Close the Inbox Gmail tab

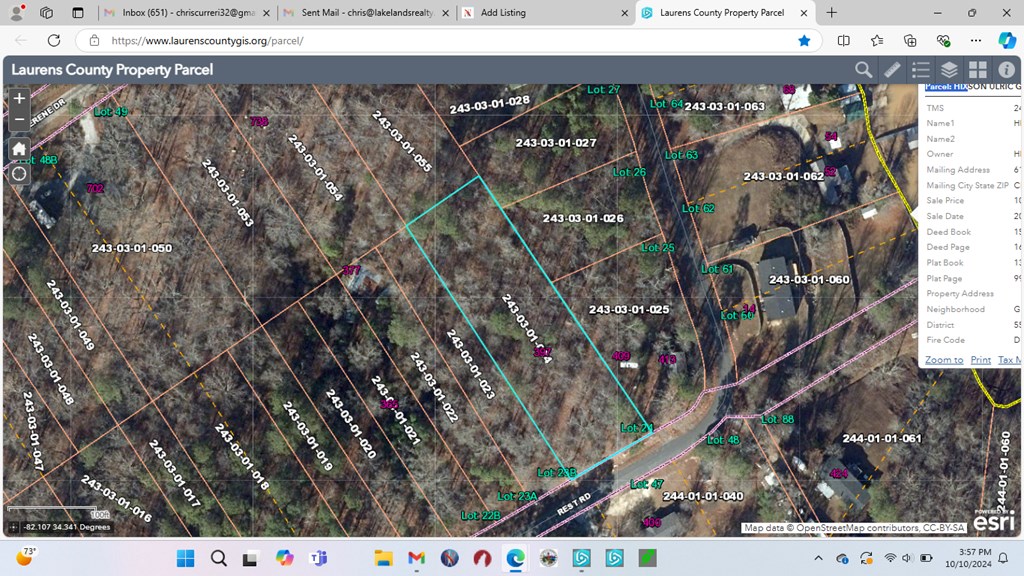point(266,12)
